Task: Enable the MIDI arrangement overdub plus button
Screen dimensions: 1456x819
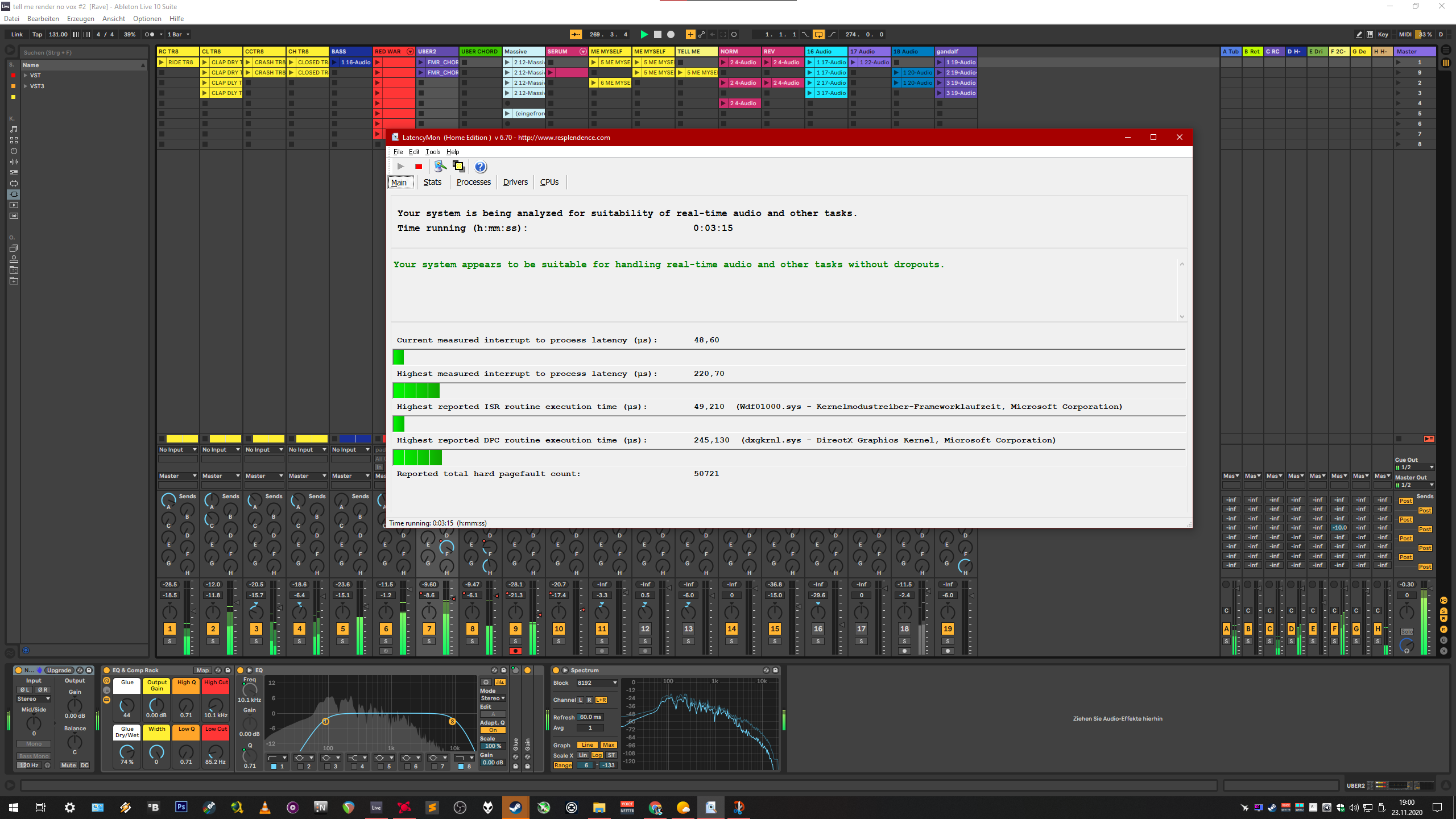Action: coord(690,35)
